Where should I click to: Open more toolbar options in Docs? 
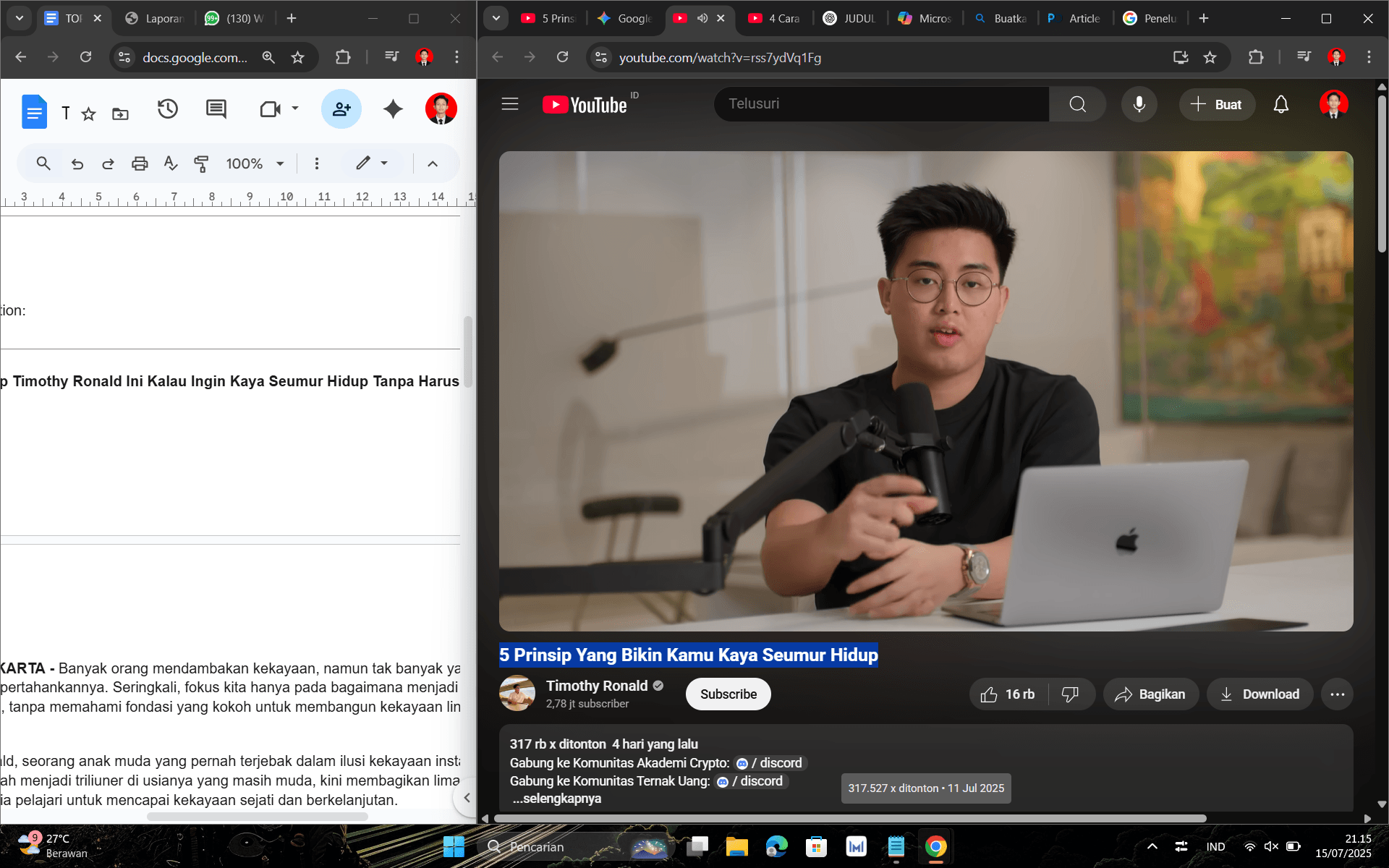(x=316, y=163)
